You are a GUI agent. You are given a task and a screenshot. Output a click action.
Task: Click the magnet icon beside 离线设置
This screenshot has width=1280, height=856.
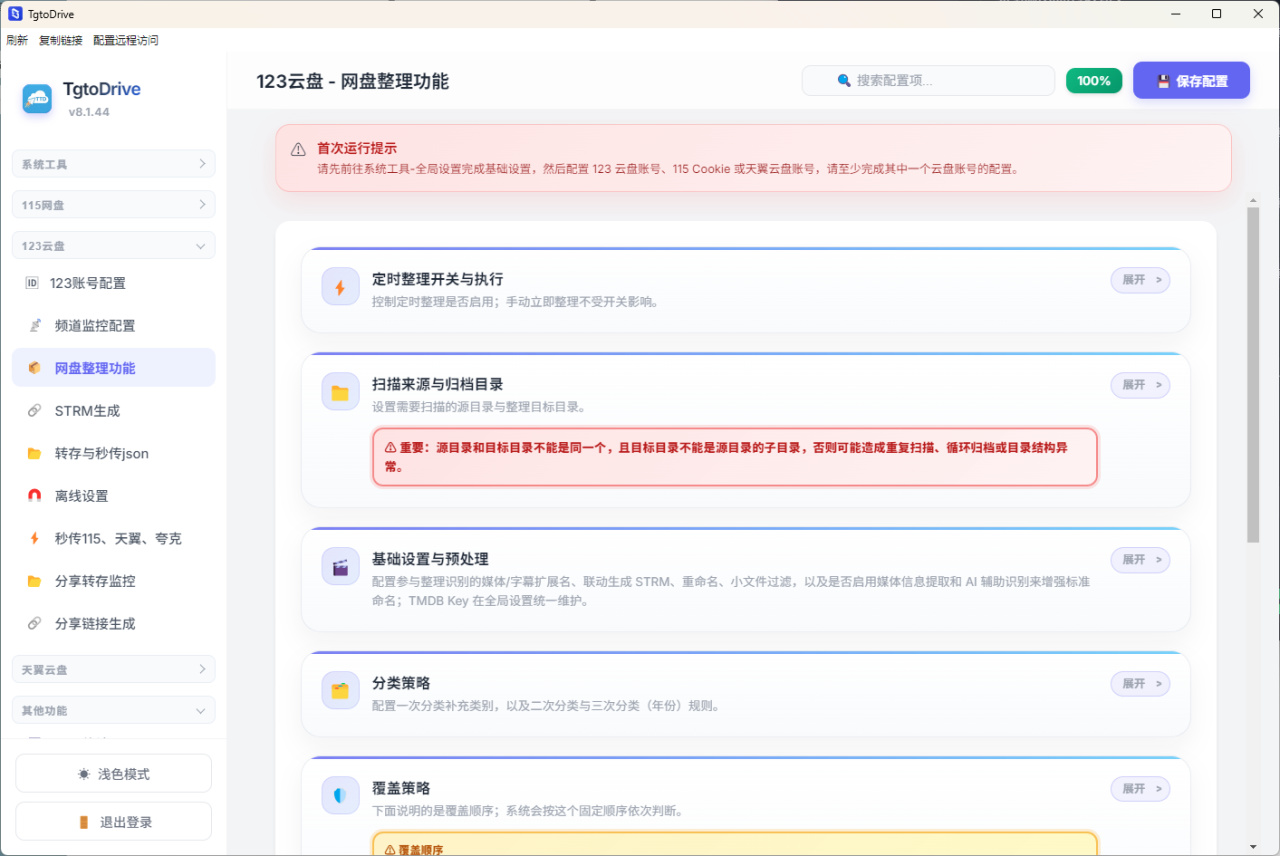click(x=35, y=496)
